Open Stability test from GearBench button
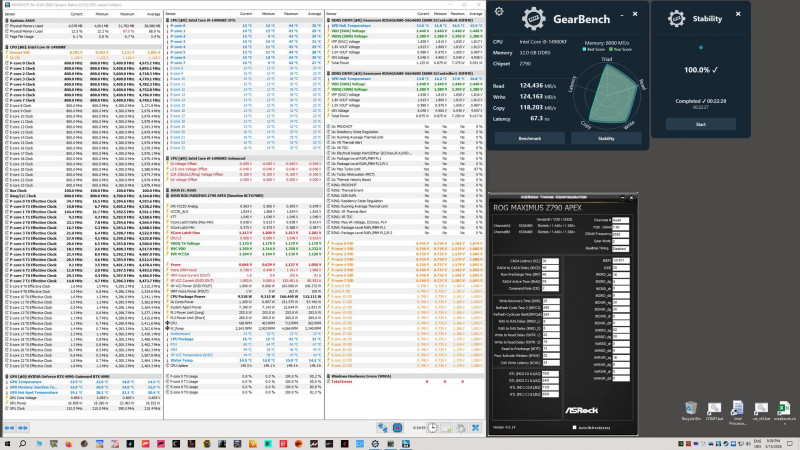This screenshot has width=800, height=450. 606,138
